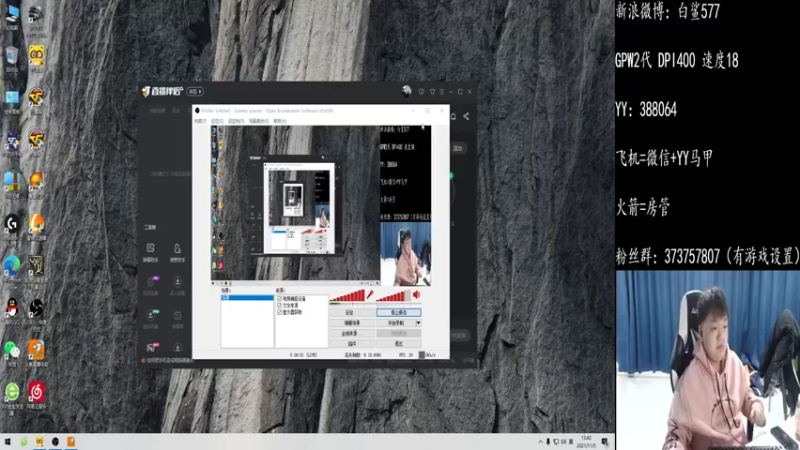Launch the green 360 browser desktop icon
Screen dimensions: 800x450
[x=12, y=394]
